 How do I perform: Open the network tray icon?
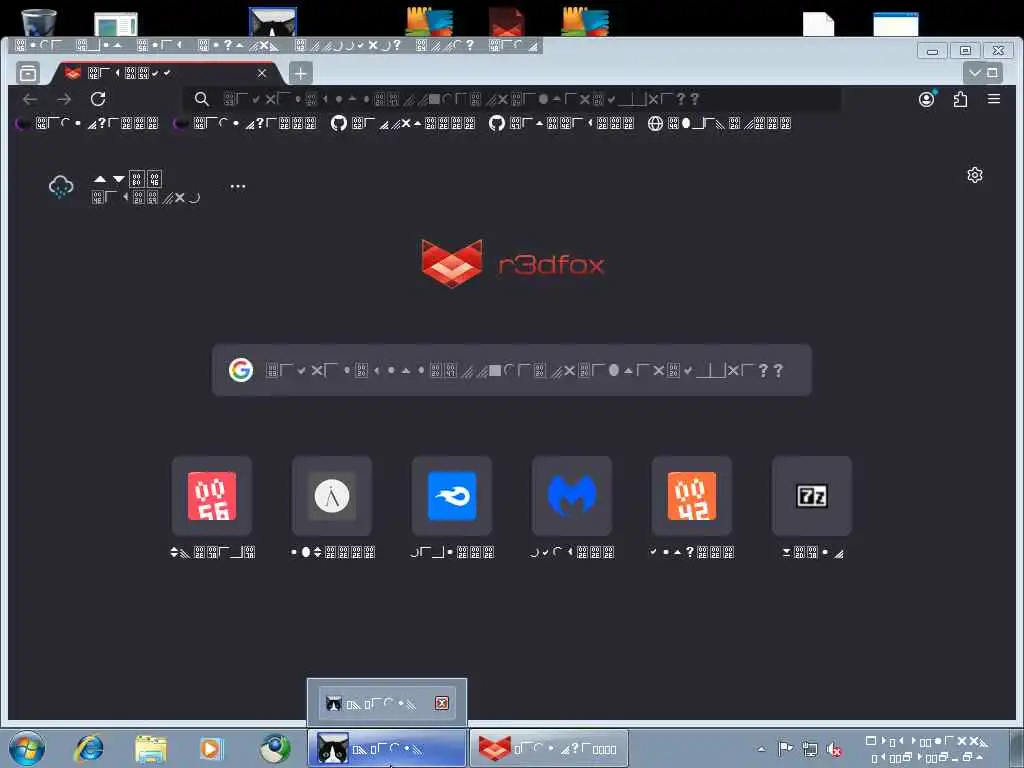click(810, 748)
